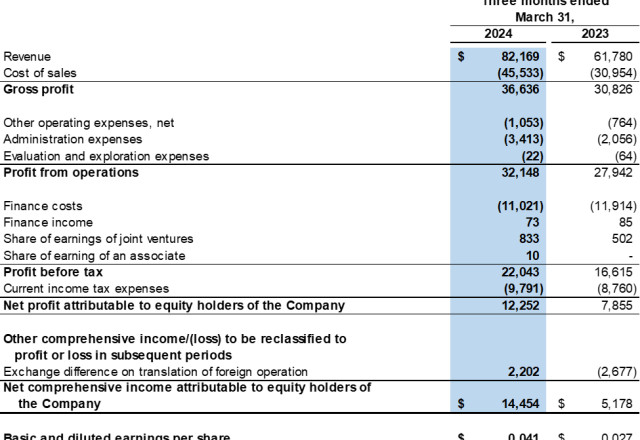Screen dimensions: 640x440
Task: Click Net comprehensive income value 5,178
Action: coord(616,404)
